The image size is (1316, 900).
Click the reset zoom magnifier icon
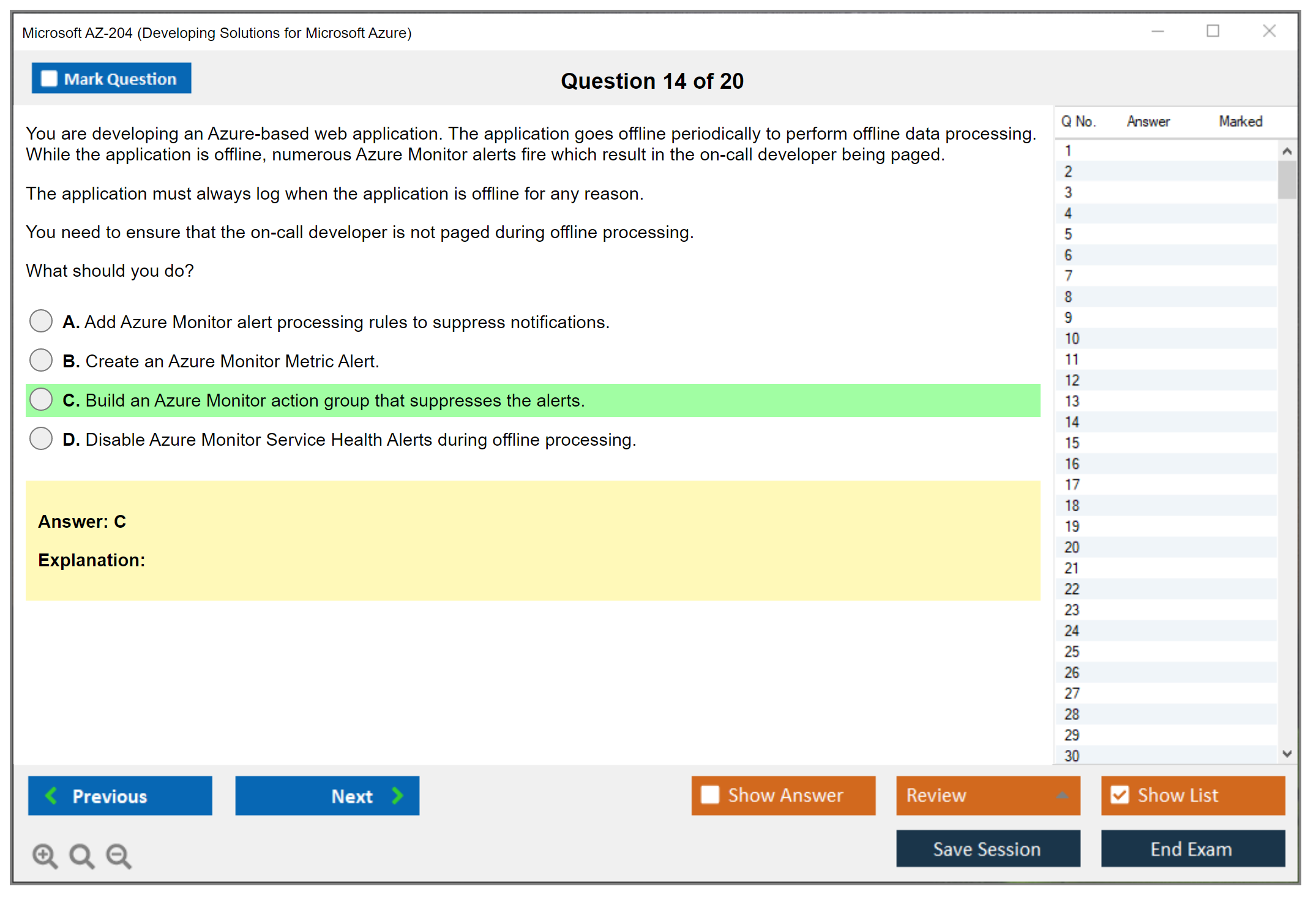click(81, 855)
